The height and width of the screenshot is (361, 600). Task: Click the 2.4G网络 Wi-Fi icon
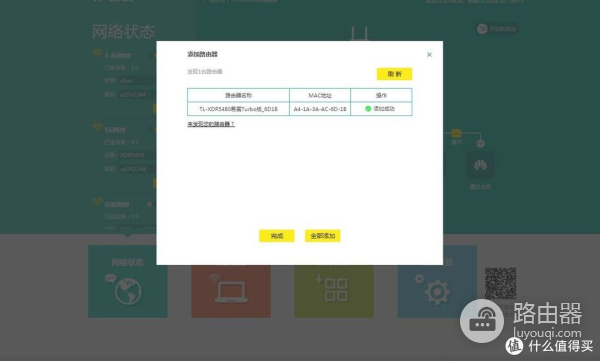click(x=97, y=53)
